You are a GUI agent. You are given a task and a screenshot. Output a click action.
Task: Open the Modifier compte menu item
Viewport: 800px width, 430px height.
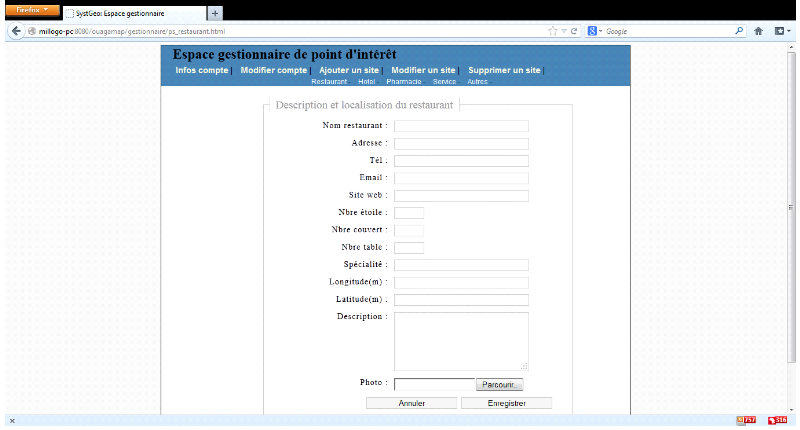click(273, 70)
